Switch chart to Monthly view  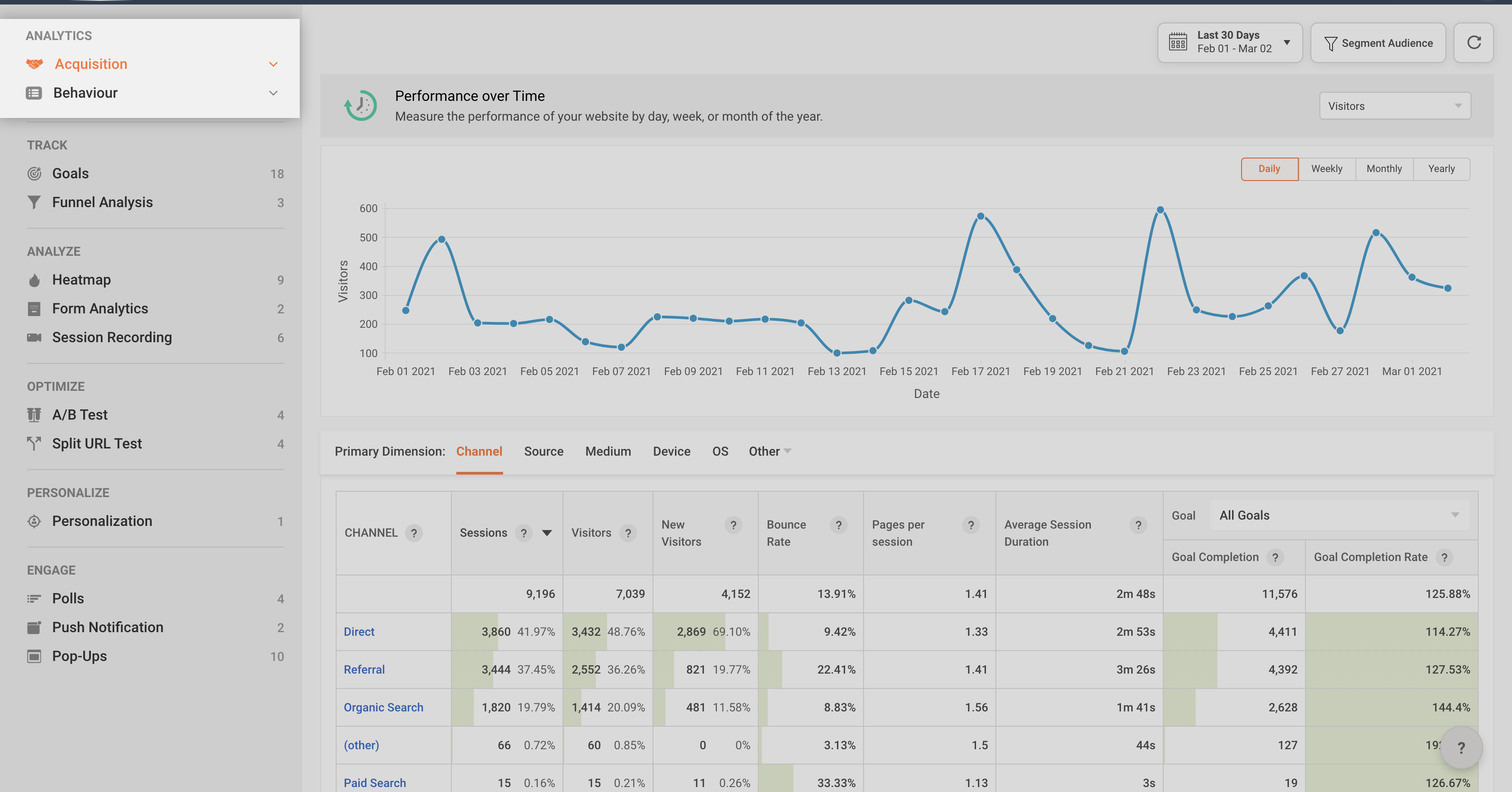[x=1383, y=169]
